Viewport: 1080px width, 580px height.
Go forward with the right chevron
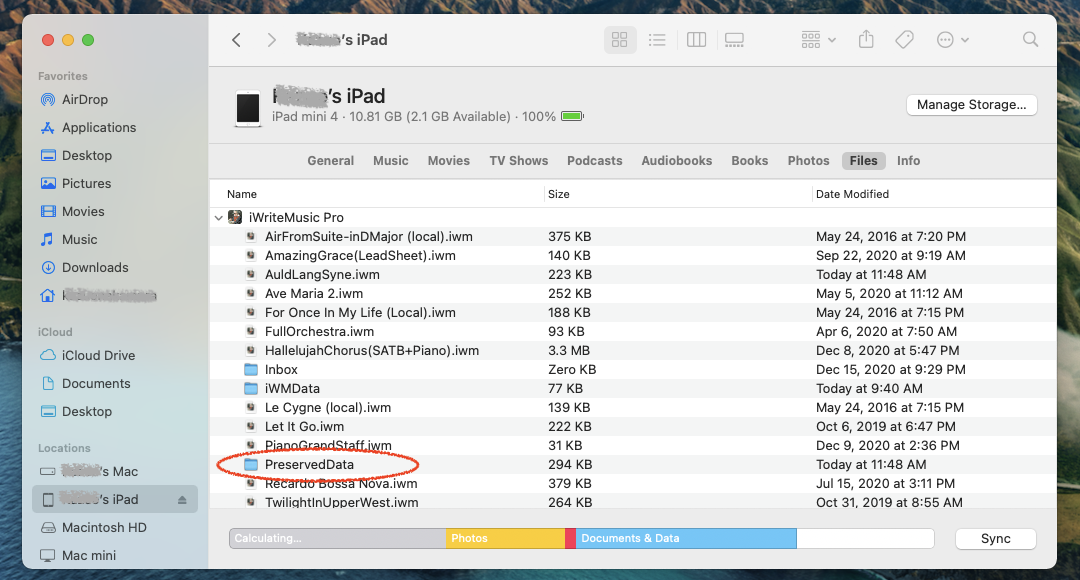(271, 40)
